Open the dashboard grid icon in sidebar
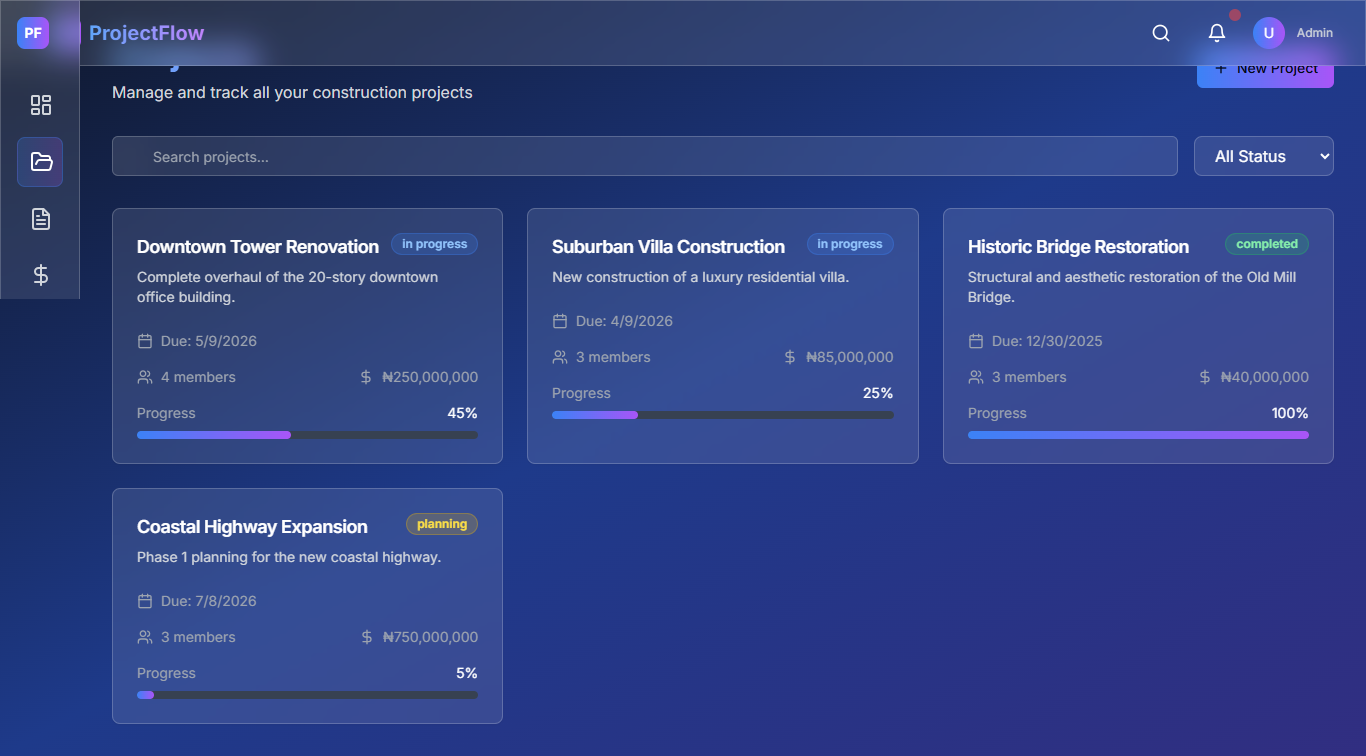Screen dimensions: 1366x756 40,105
